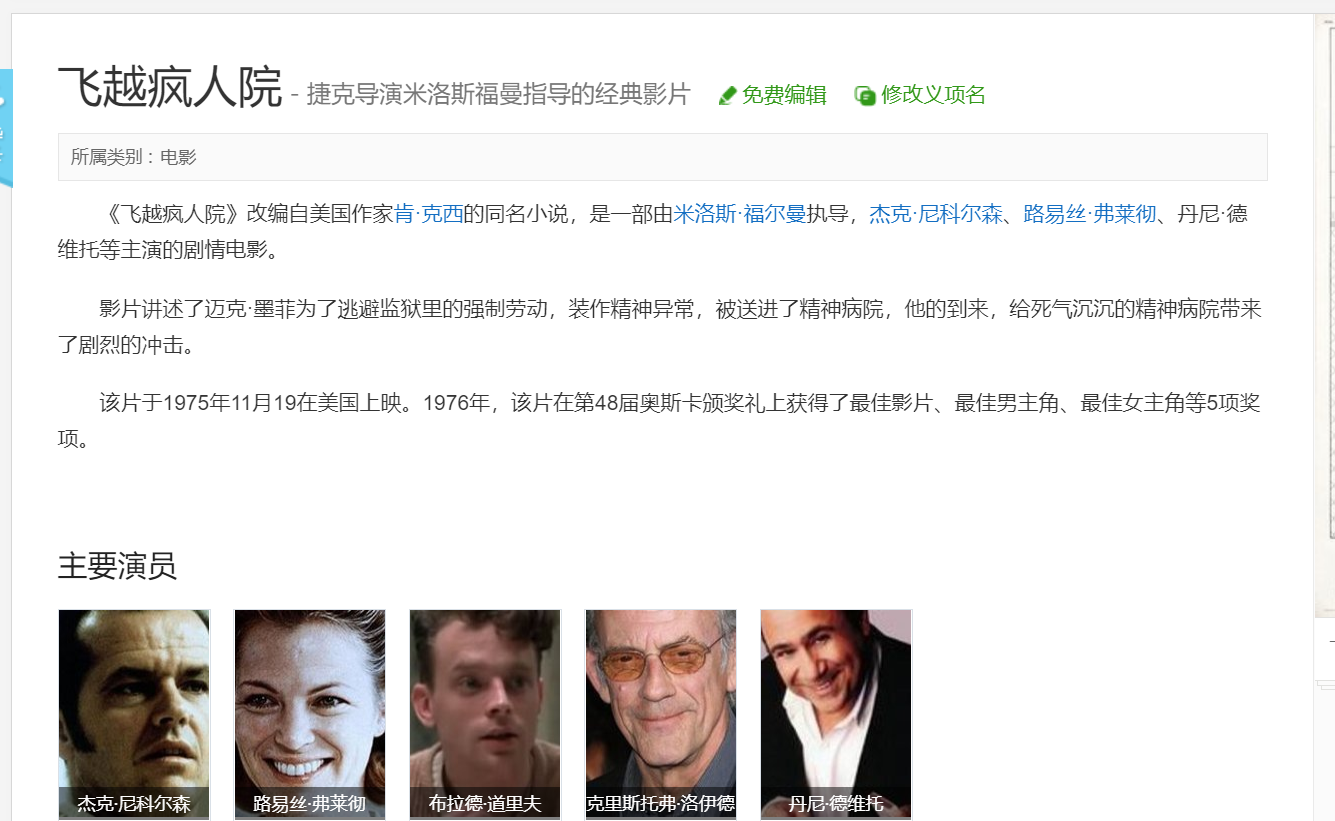This screenshot has width=1335, height=821.
Task: Click the 丹尼·德维托 caption label
Action: (x=836, y=803)
